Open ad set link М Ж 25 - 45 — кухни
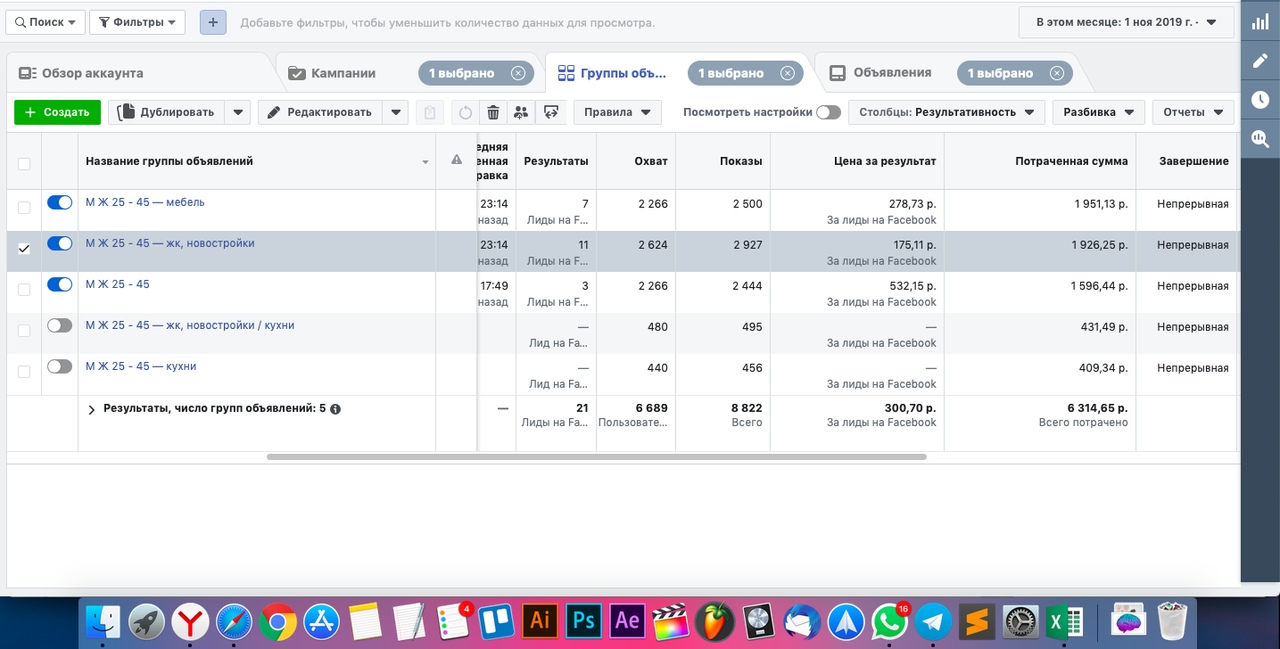The width and height of the screenshot is (1280, 649). point(141,366)
